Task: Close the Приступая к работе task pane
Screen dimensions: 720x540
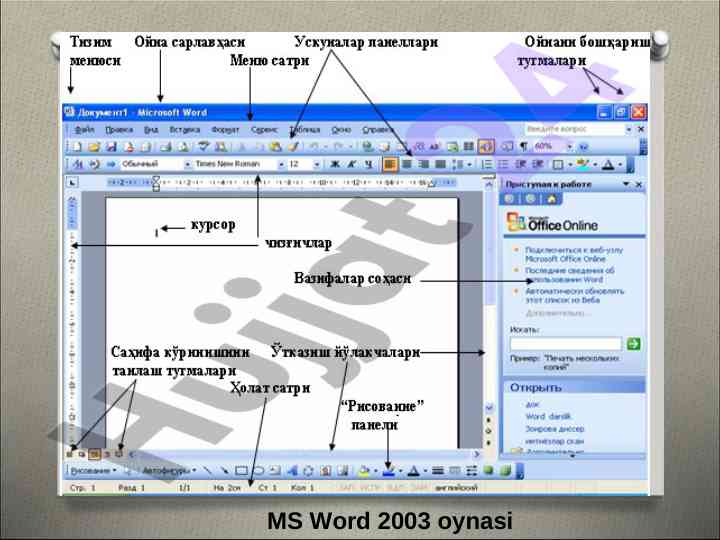Action: pyautogui.click(x=638, y=184)
